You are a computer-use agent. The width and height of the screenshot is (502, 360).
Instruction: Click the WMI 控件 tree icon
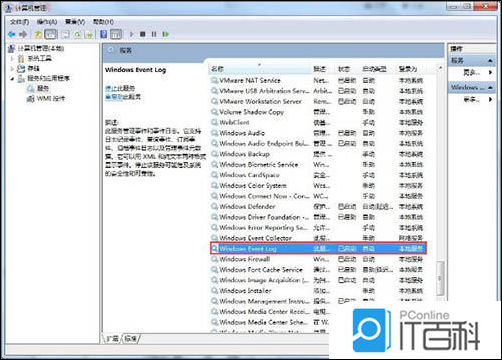coord(30,99)
